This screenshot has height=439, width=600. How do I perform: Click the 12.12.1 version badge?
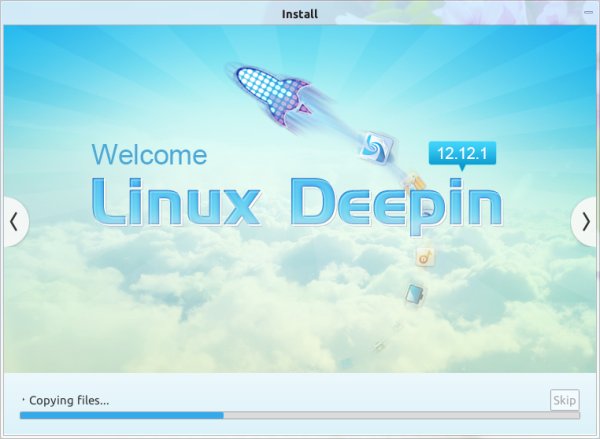462,153
